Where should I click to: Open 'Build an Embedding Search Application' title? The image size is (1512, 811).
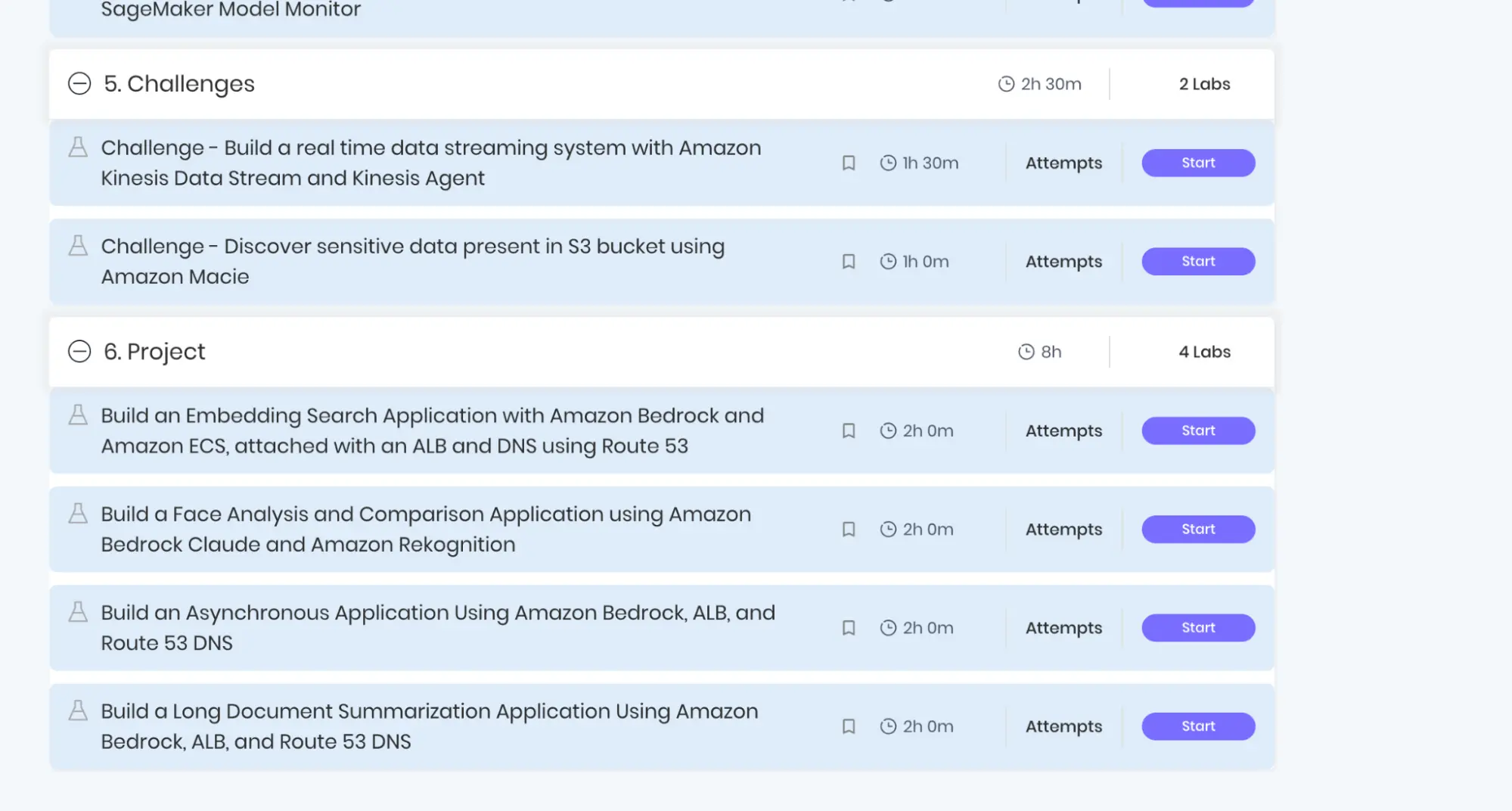(x=433, y=430)
